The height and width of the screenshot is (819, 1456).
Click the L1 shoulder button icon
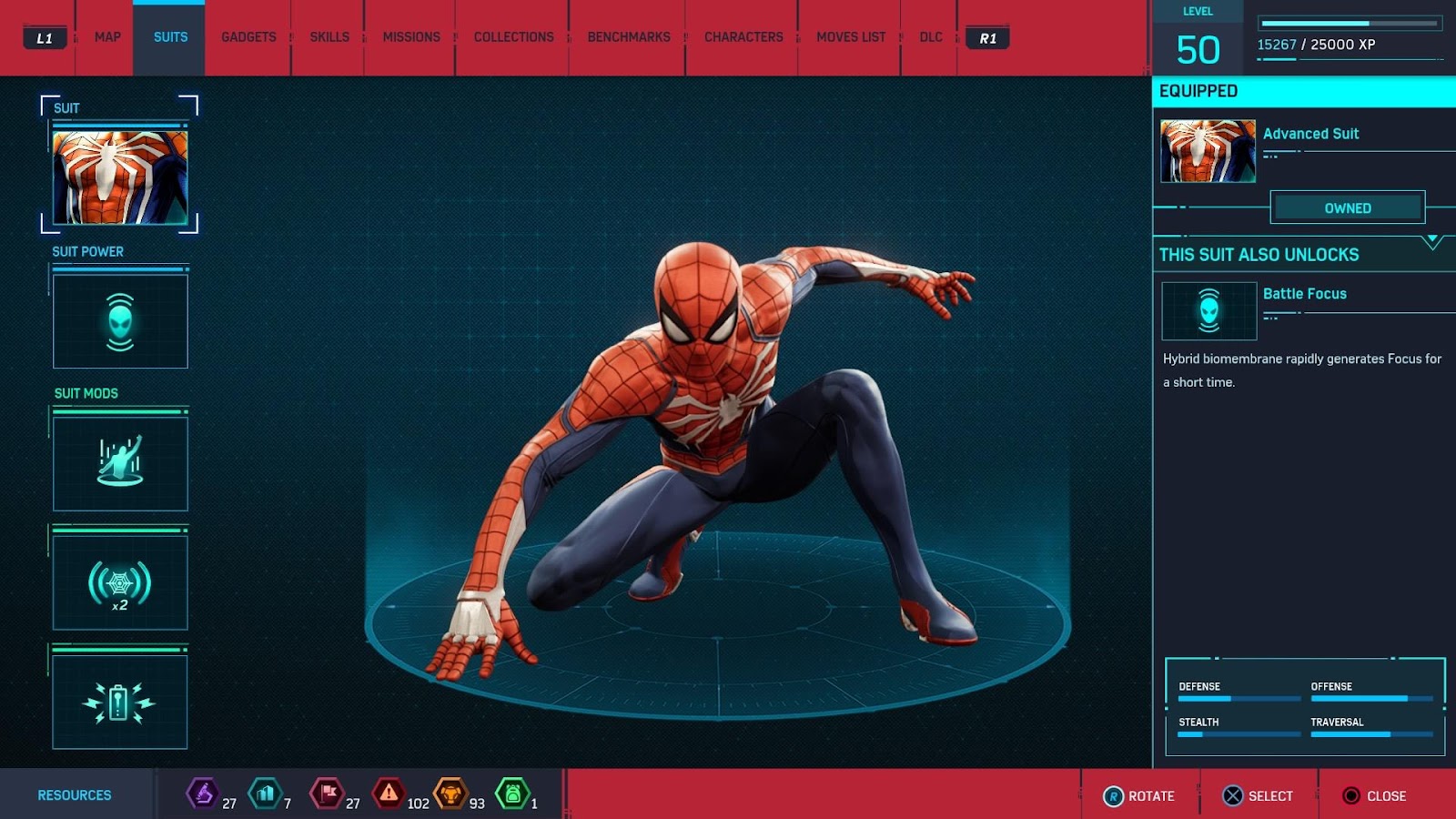click(x=45, y=38)
